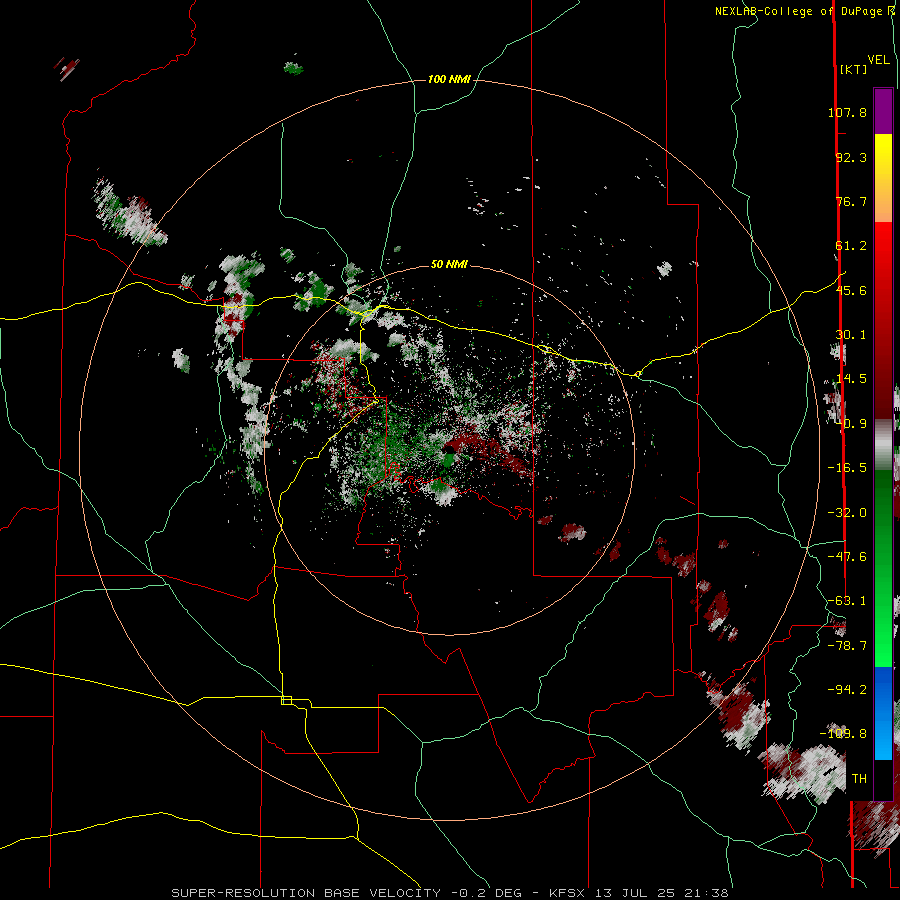Click the 50 NMI range ring label
The width and height of the screenshot is (900, 900).
(x=449, y=264)
